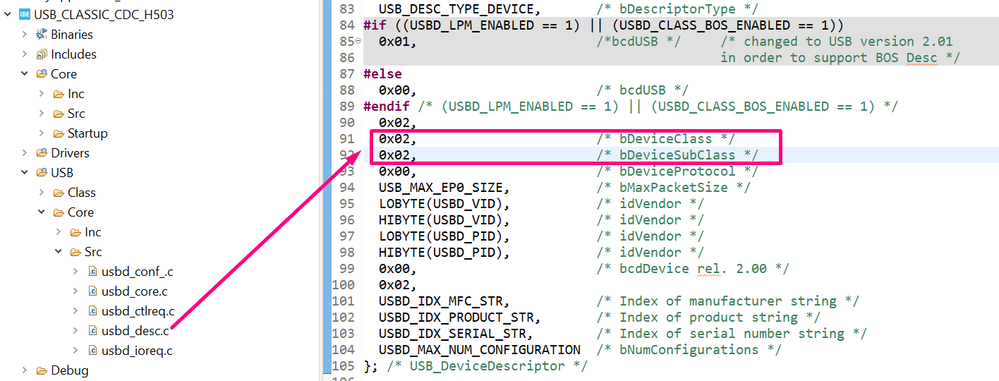The height and width of the screenshot is (381, 999).
Task: Click the Drivers folder icon
Action: pos(41,153)
